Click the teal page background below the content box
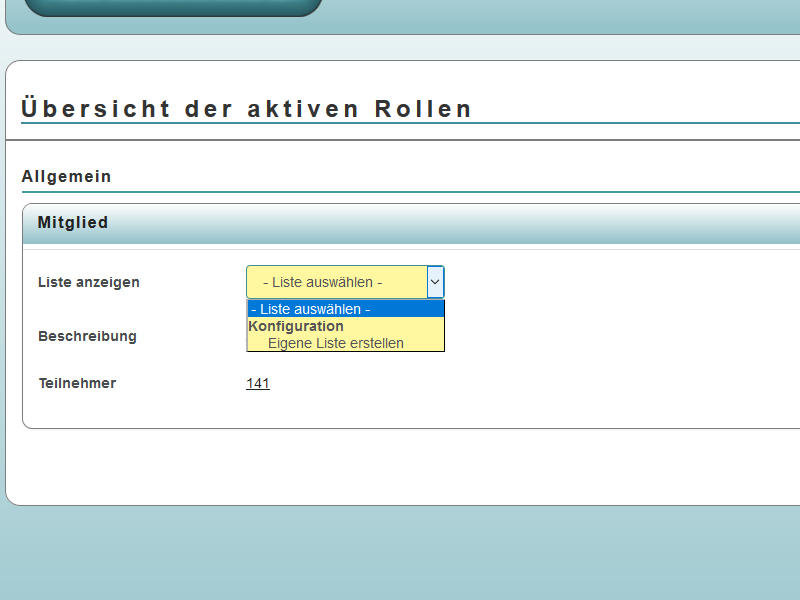Image resolution: width=800 pixels, height=600 pixels. [400, 555]
